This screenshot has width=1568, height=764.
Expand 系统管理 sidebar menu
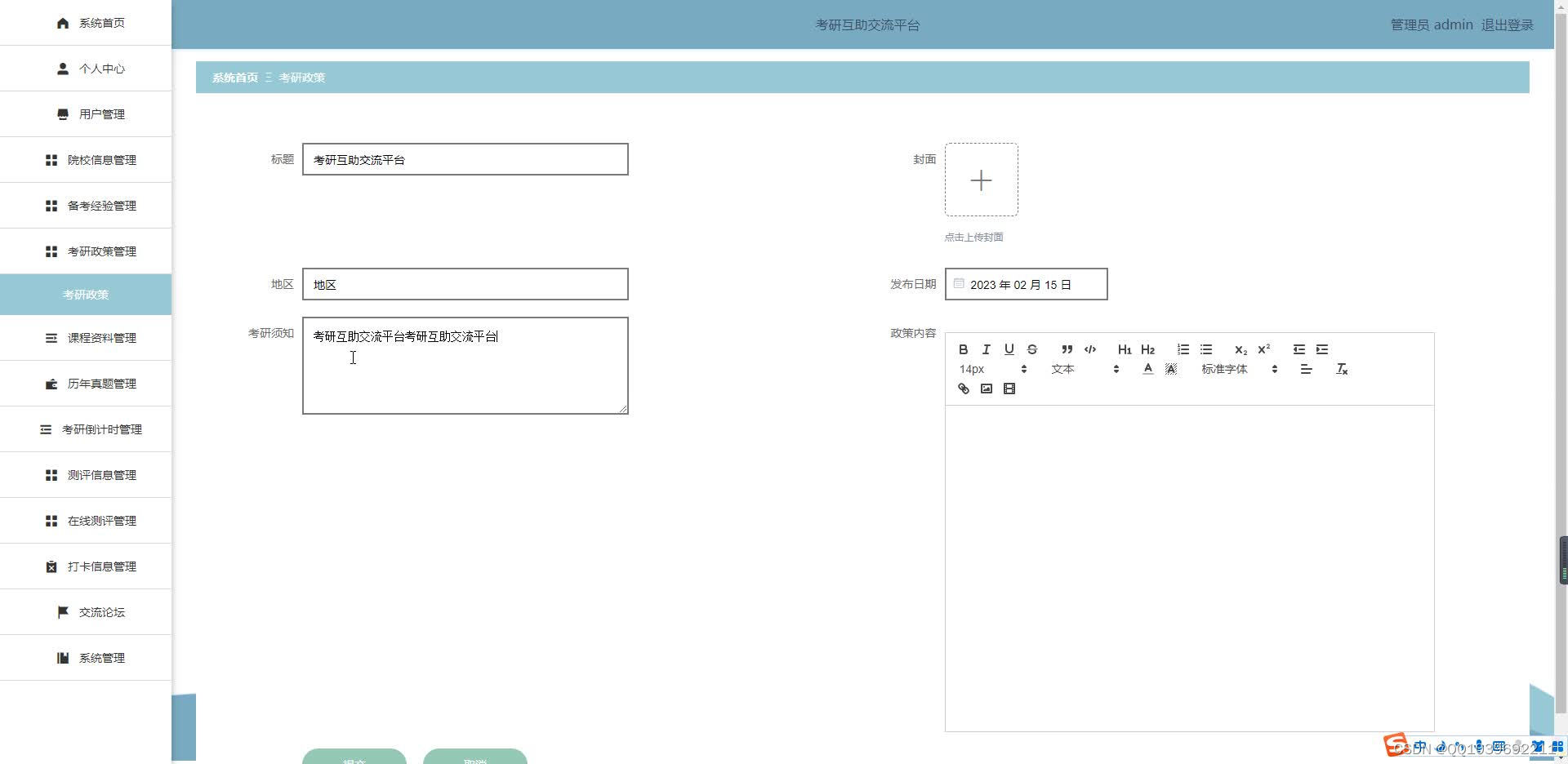click(x=86, y=658)
